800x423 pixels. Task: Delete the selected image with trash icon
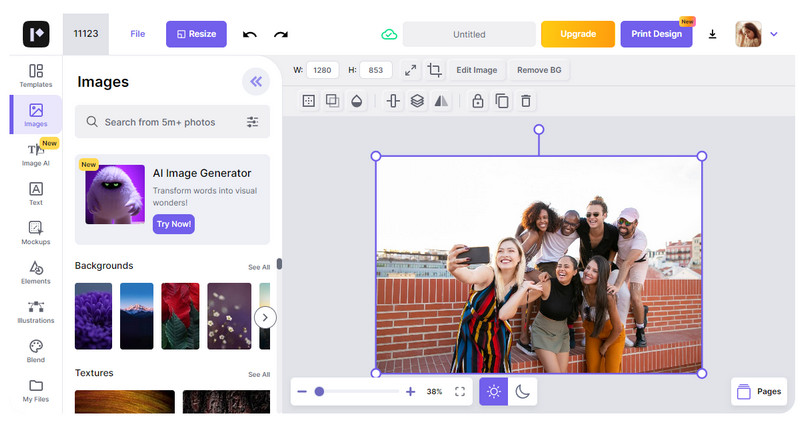click(x=526, y=101)
